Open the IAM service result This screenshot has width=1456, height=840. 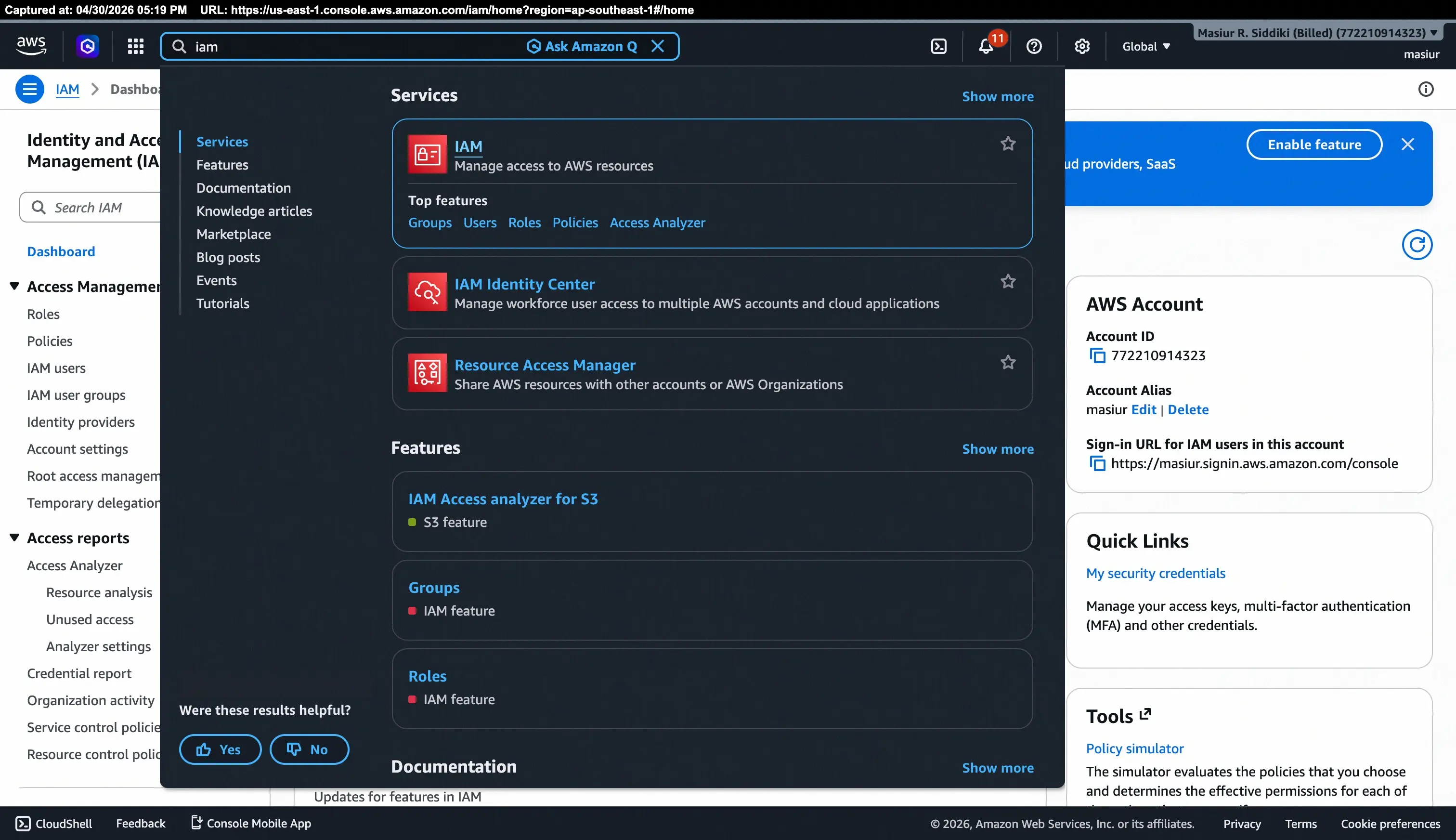468,146
